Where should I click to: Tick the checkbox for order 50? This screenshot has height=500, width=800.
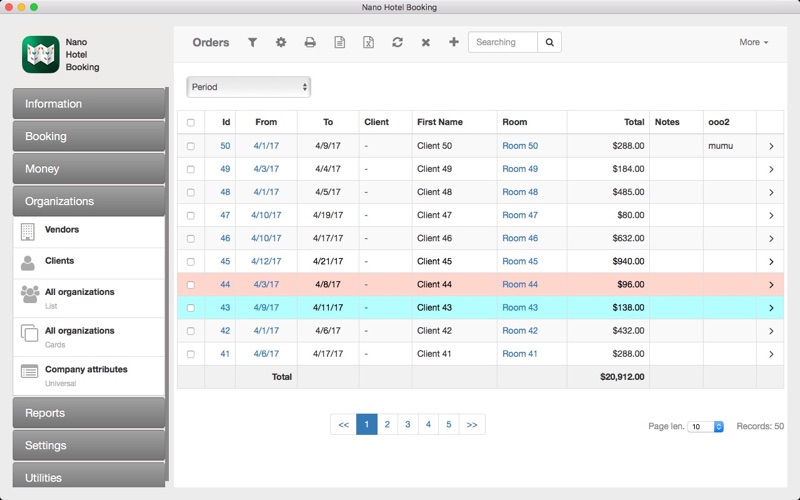(191, 146)
